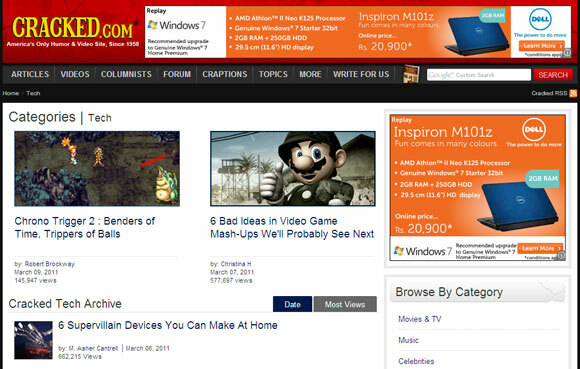Click the Cracked RSS text link
The height and width of the screenshot is (369, 580).
pos(549,93)
